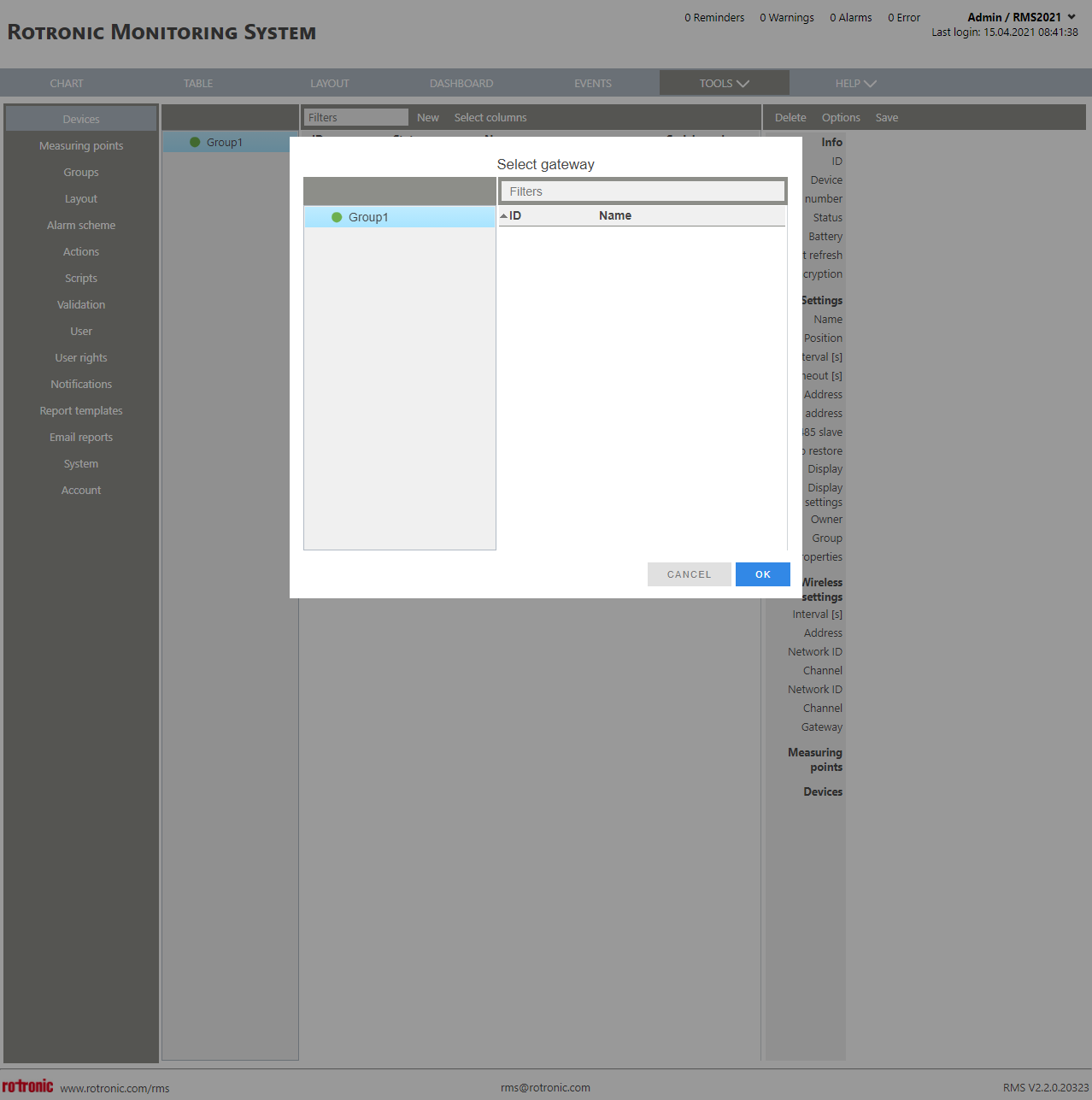Click rms@rotronic.com email link
The height and width of the screenshot is (1100, 1092).
pos(545,1087)
